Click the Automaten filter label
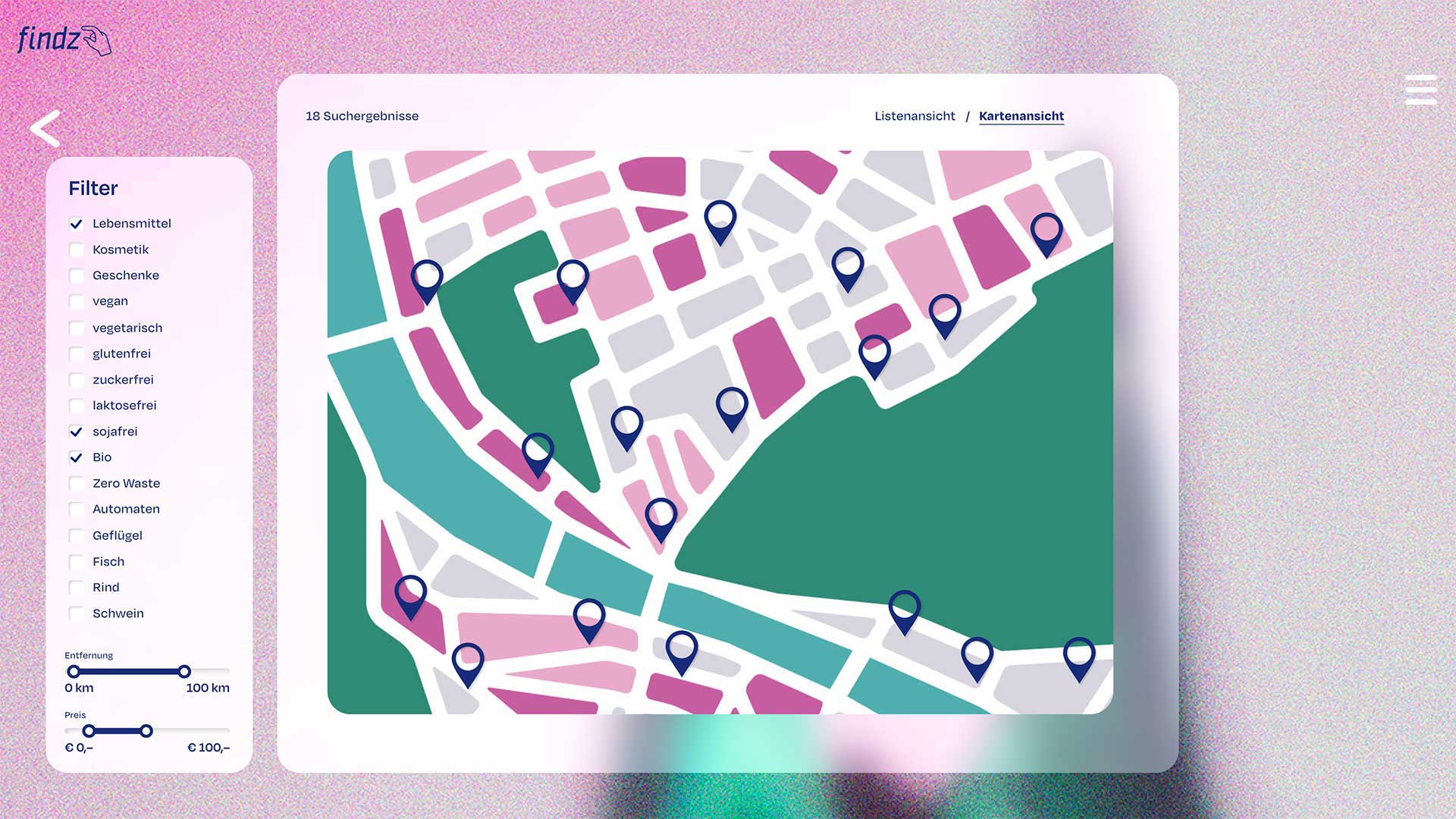This screenshot has width=1456, height=819. click(x=126, y=509)
